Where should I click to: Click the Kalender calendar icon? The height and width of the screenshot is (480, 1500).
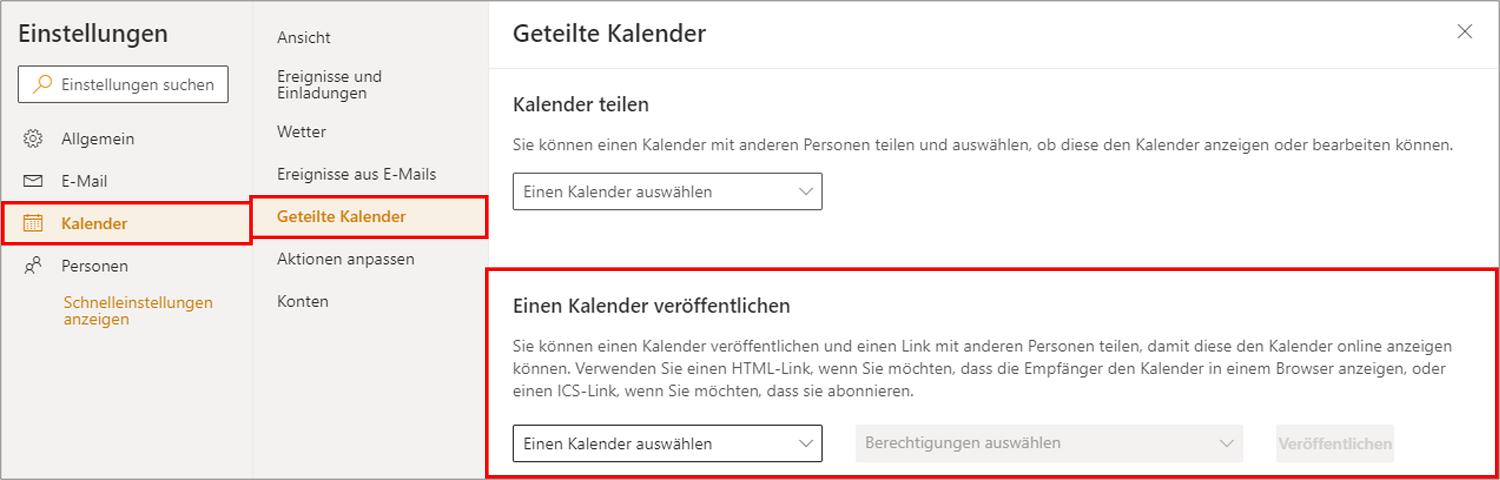tap(33, 223)
